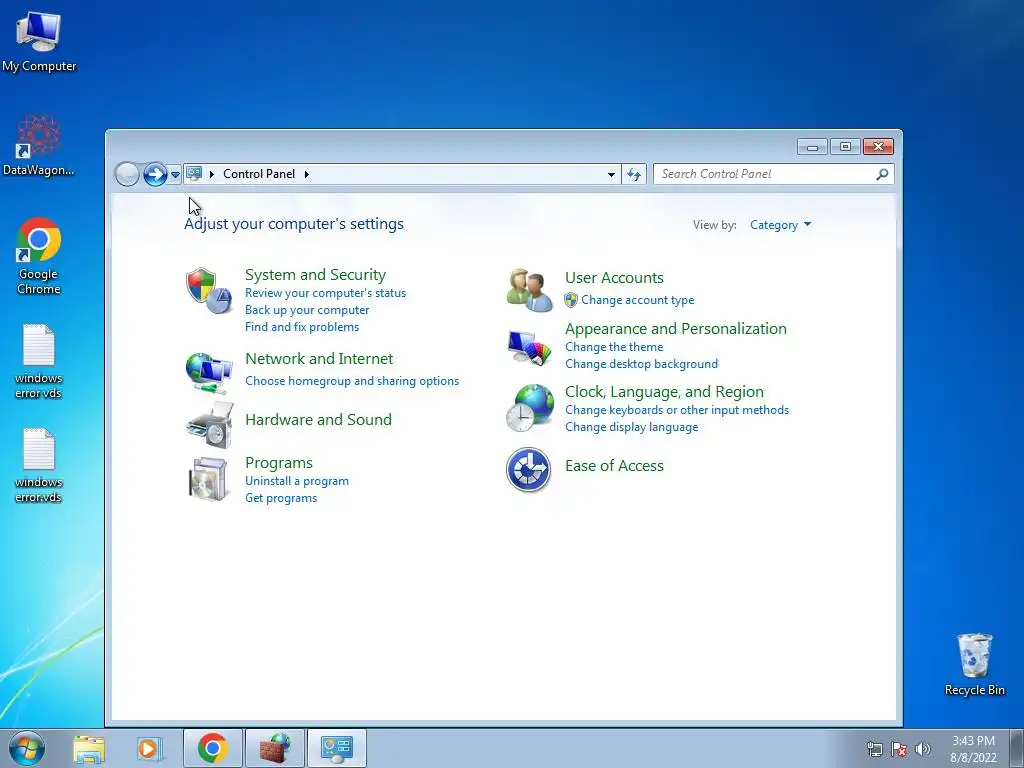Select the Control Panel taskbar button
This screenshot has height=768, width=1024.
click(x=337, y=748)
